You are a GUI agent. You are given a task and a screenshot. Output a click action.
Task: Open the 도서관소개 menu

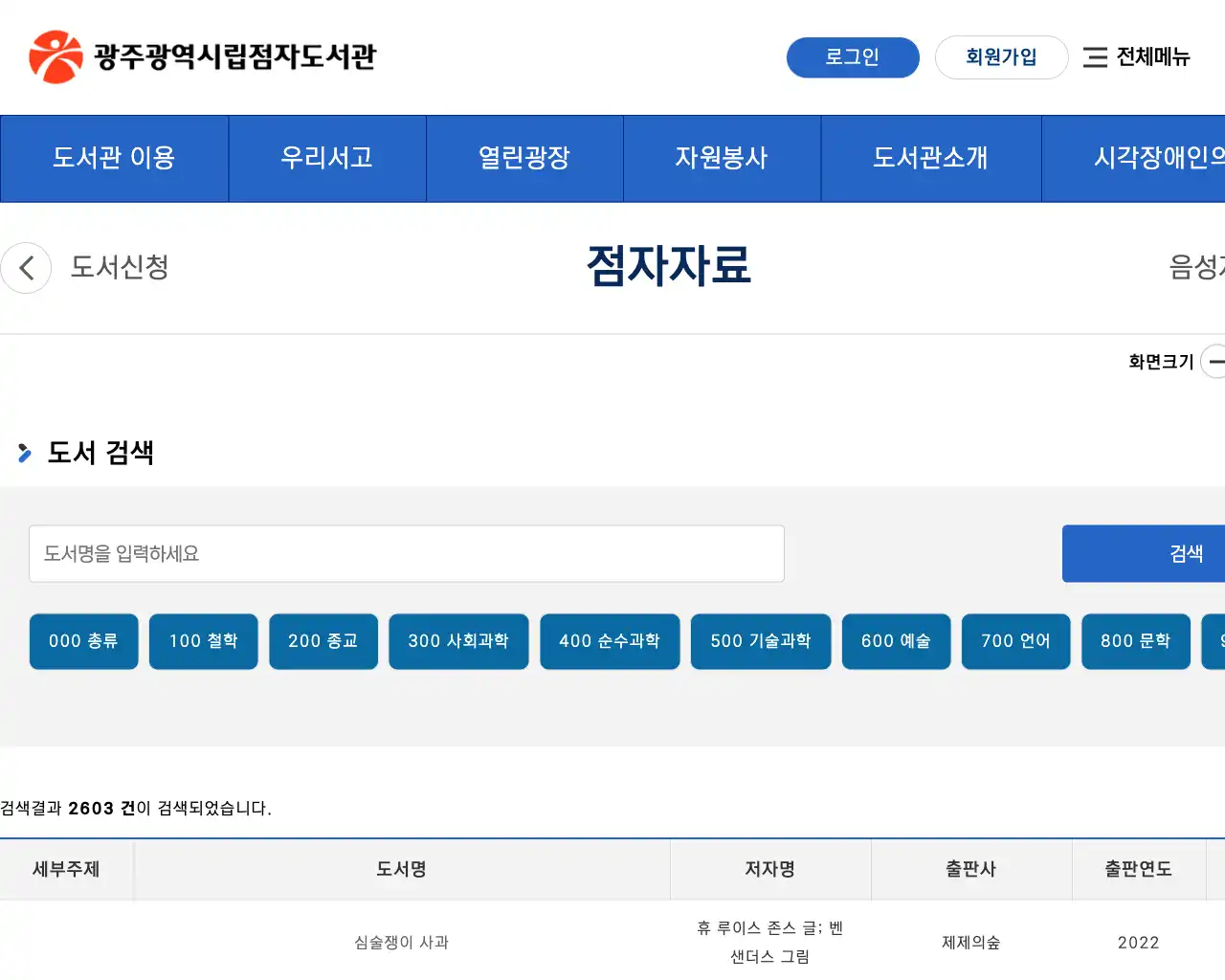[x=930, y=159]
